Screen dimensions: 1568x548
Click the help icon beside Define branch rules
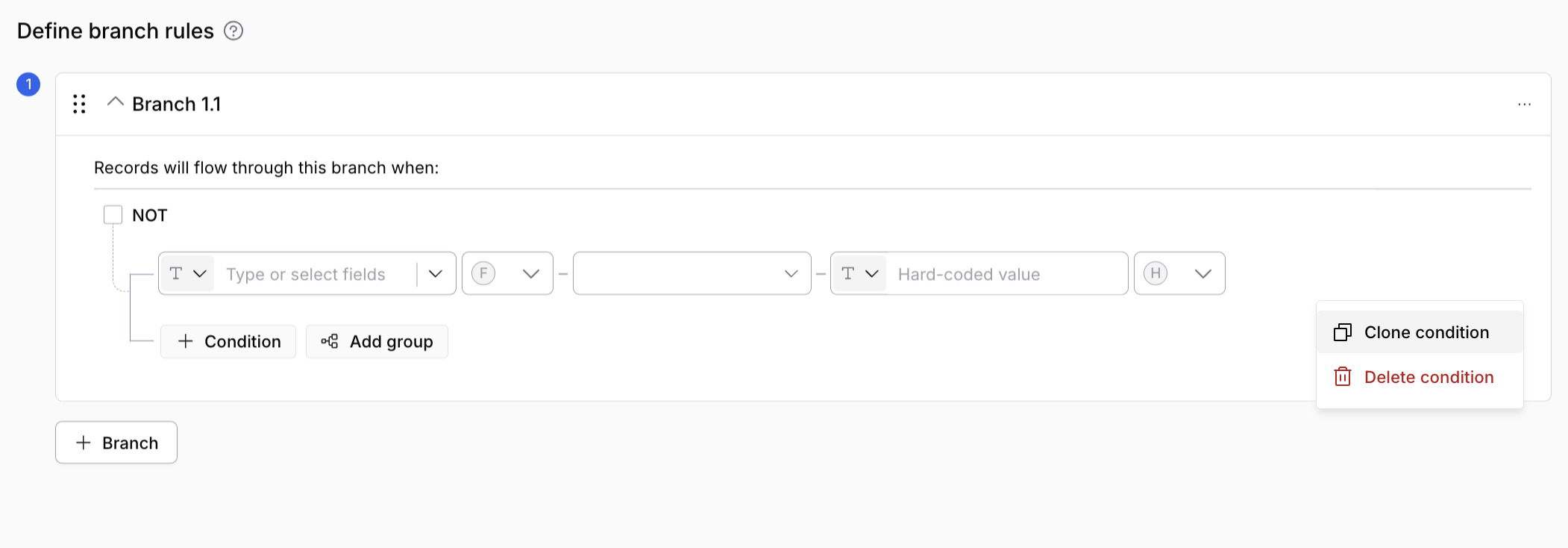click(x=233, y=31)
